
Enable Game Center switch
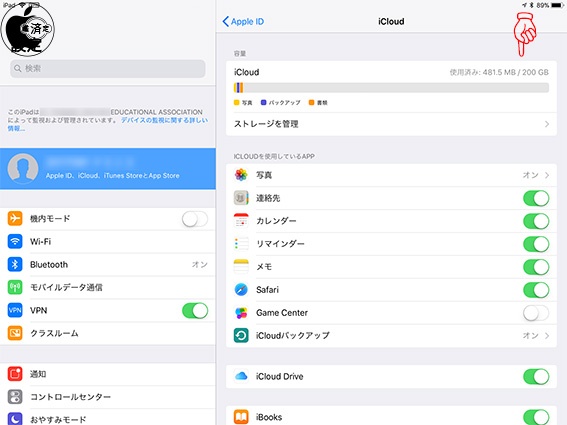(536, 313)
